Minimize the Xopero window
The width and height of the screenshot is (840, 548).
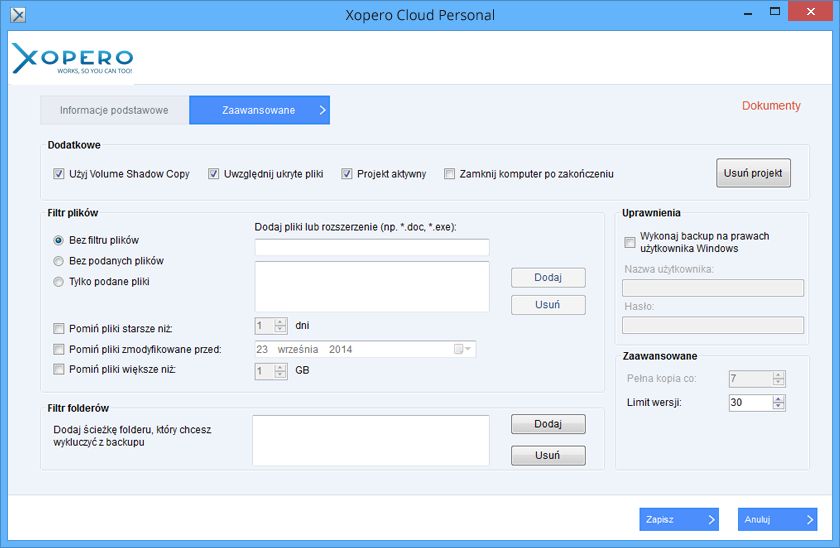click(748, 13)
